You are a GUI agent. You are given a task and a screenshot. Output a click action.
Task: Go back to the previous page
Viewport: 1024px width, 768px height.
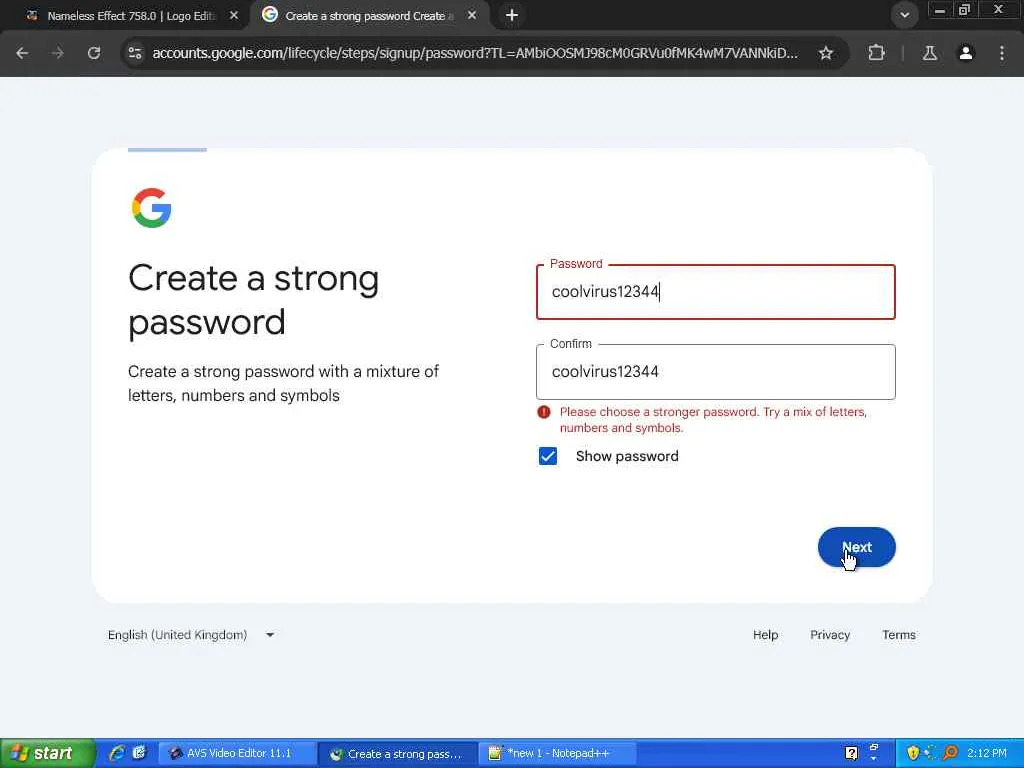tap(22, 53)
